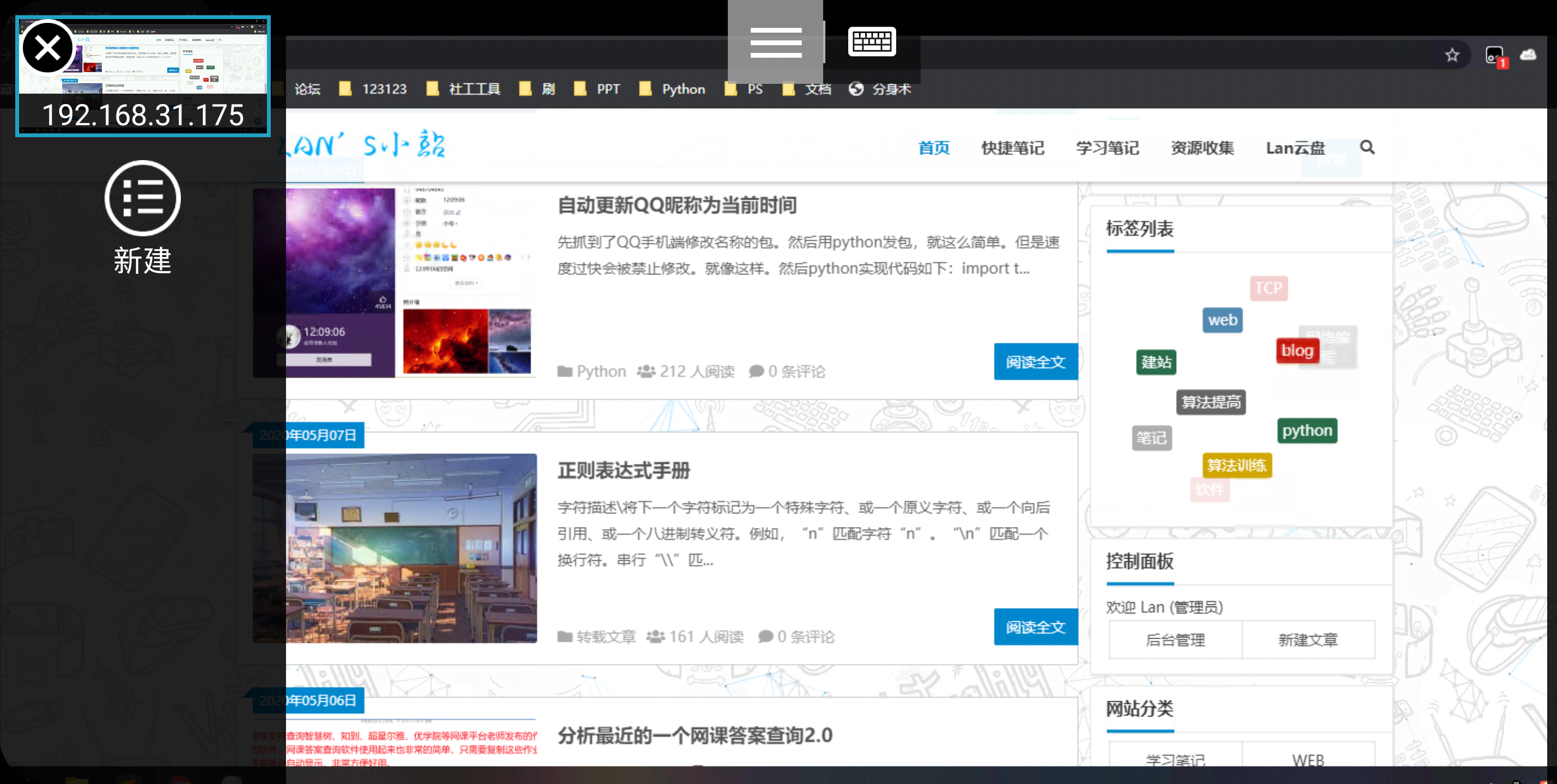Open the extension icon with red badge
The height and width of the screenshot is (784, 1557).
click(x=1495, y=56)
